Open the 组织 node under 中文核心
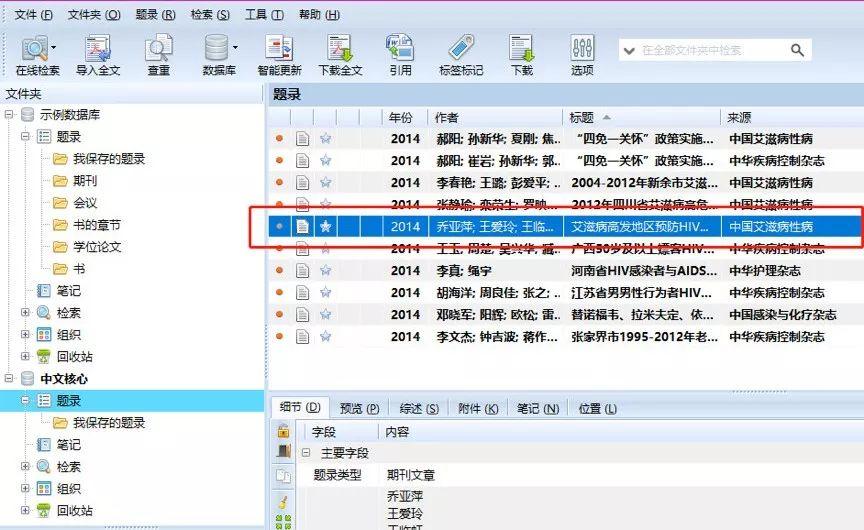This screenshot has height=530, width=864. 68,488
